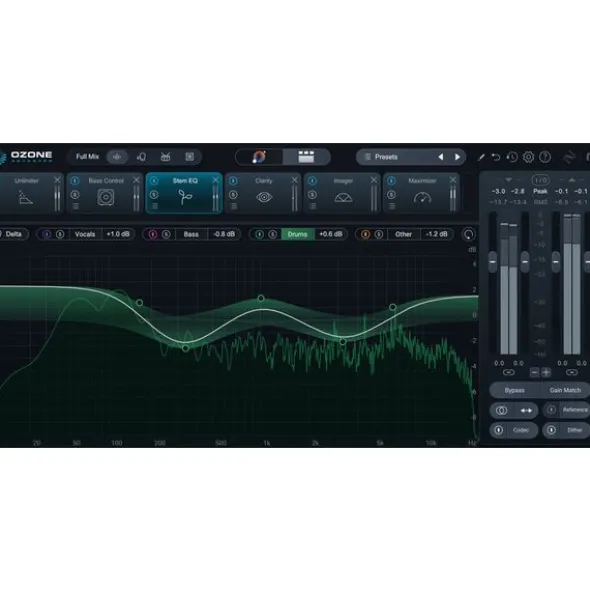Open the Bass Control speaker module
Screen dimensions: 590x591
point(106,197)
